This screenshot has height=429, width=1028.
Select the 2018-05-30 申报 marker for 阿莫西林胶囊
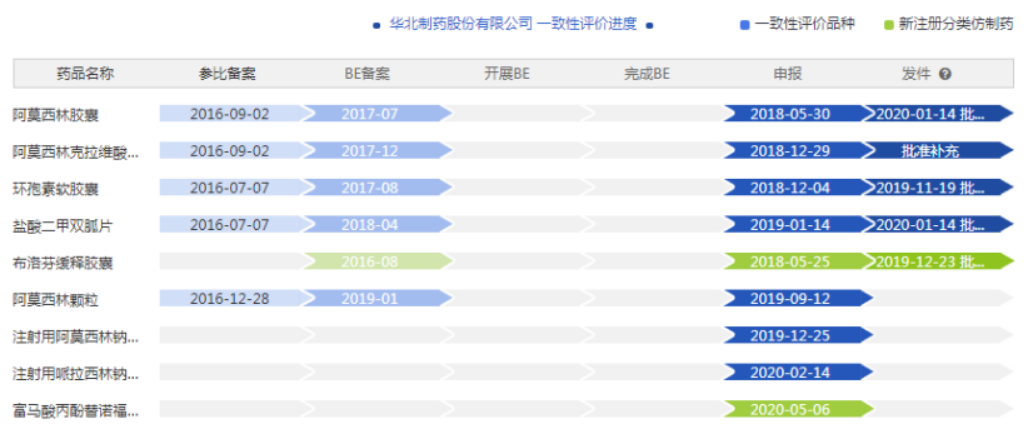tap(792, 114)
